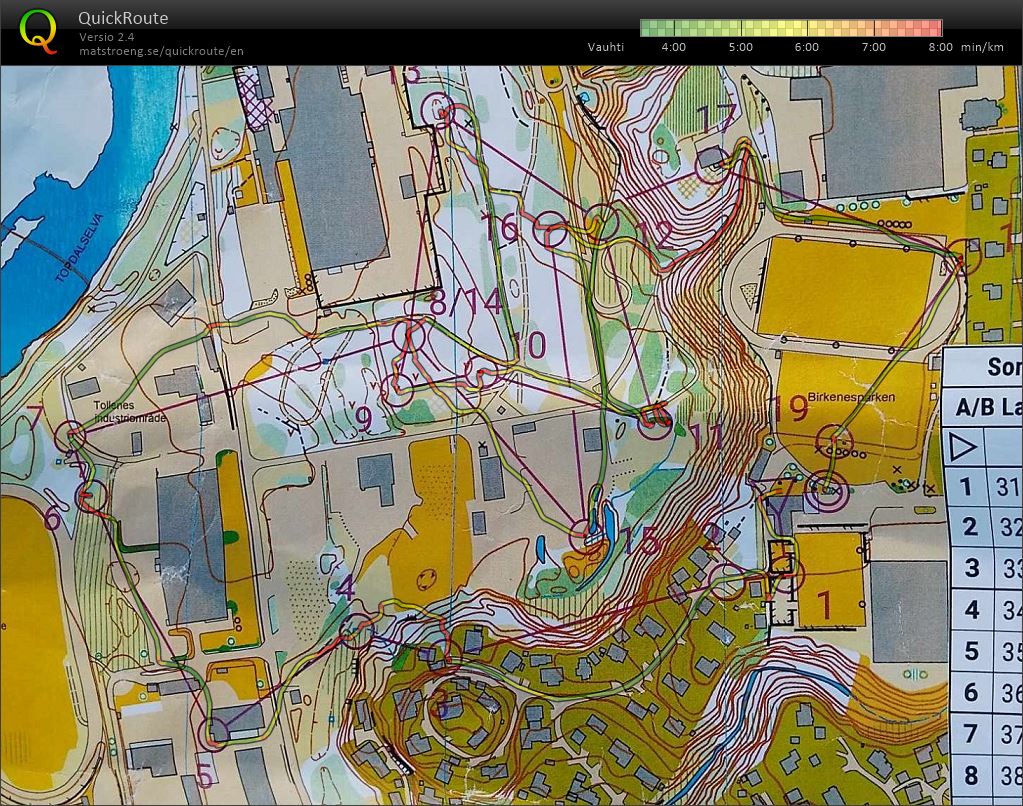Click the 'min/km' unit label
1023x806 pixels.
[x=982, y=47]
